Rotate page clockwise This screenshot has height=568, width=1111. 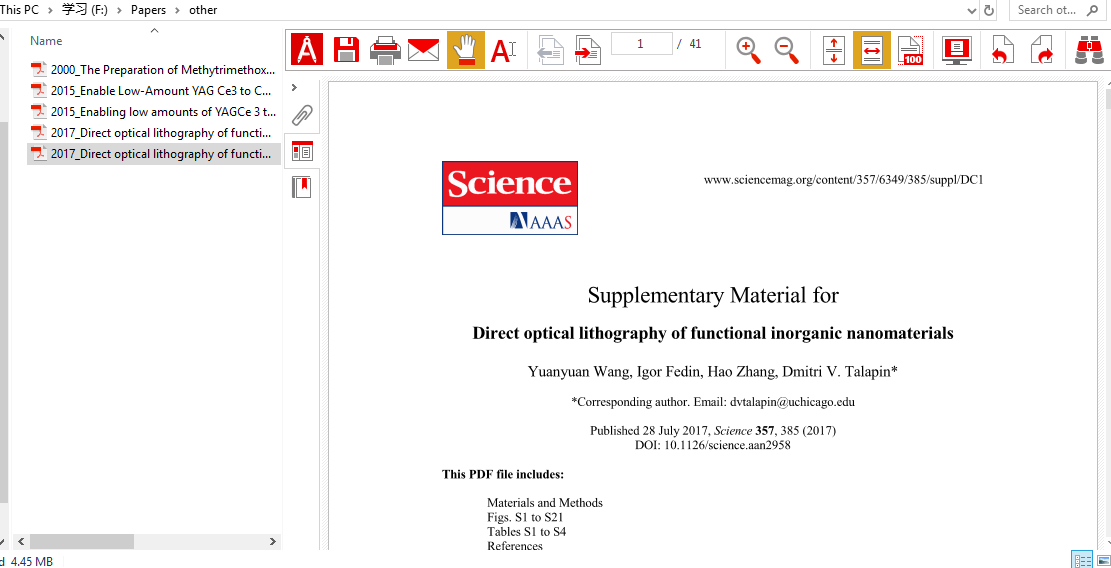tap(1042, 50)
